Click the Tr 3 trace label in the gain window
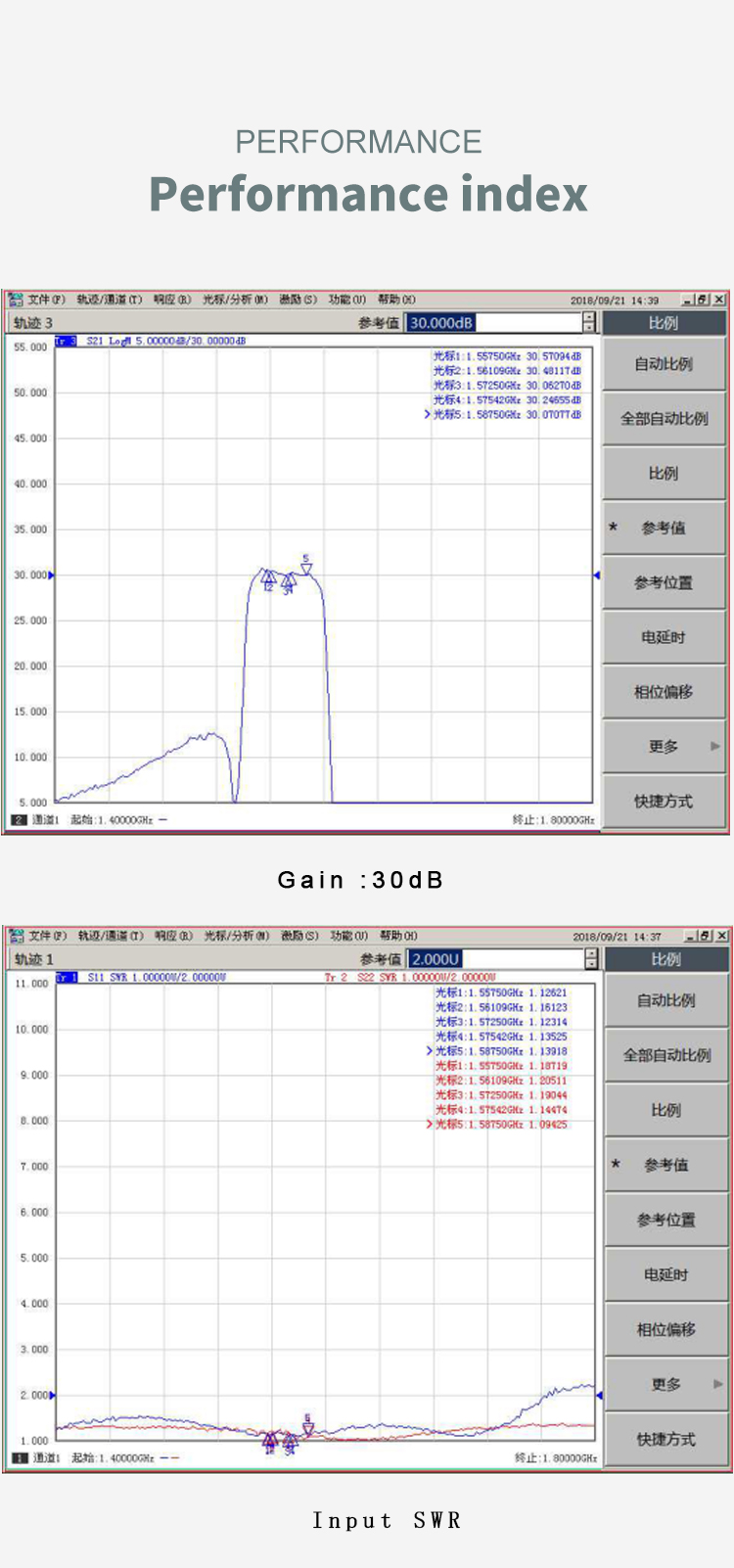 coord(66,341)
